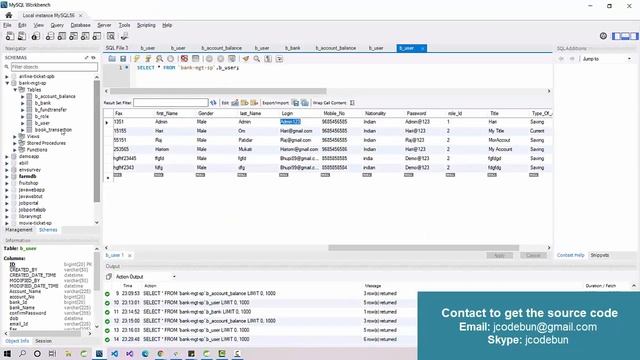Viewport: 640px width, 360px height.
Task: Export recordset to external file icon
Action: tap(296, 103)
